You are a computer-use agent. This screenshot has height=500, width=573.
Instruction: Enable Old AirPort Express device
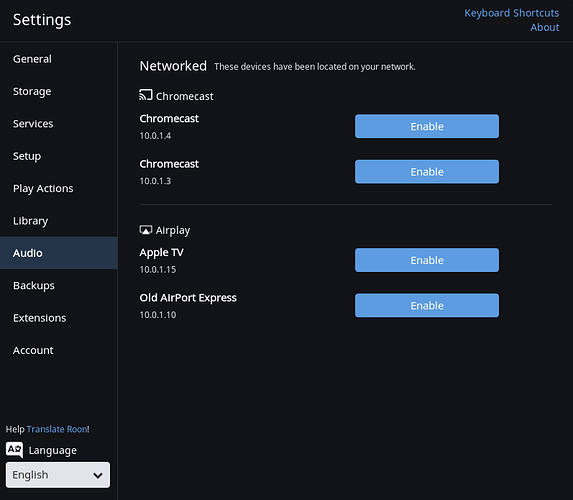tap(427, 305)
